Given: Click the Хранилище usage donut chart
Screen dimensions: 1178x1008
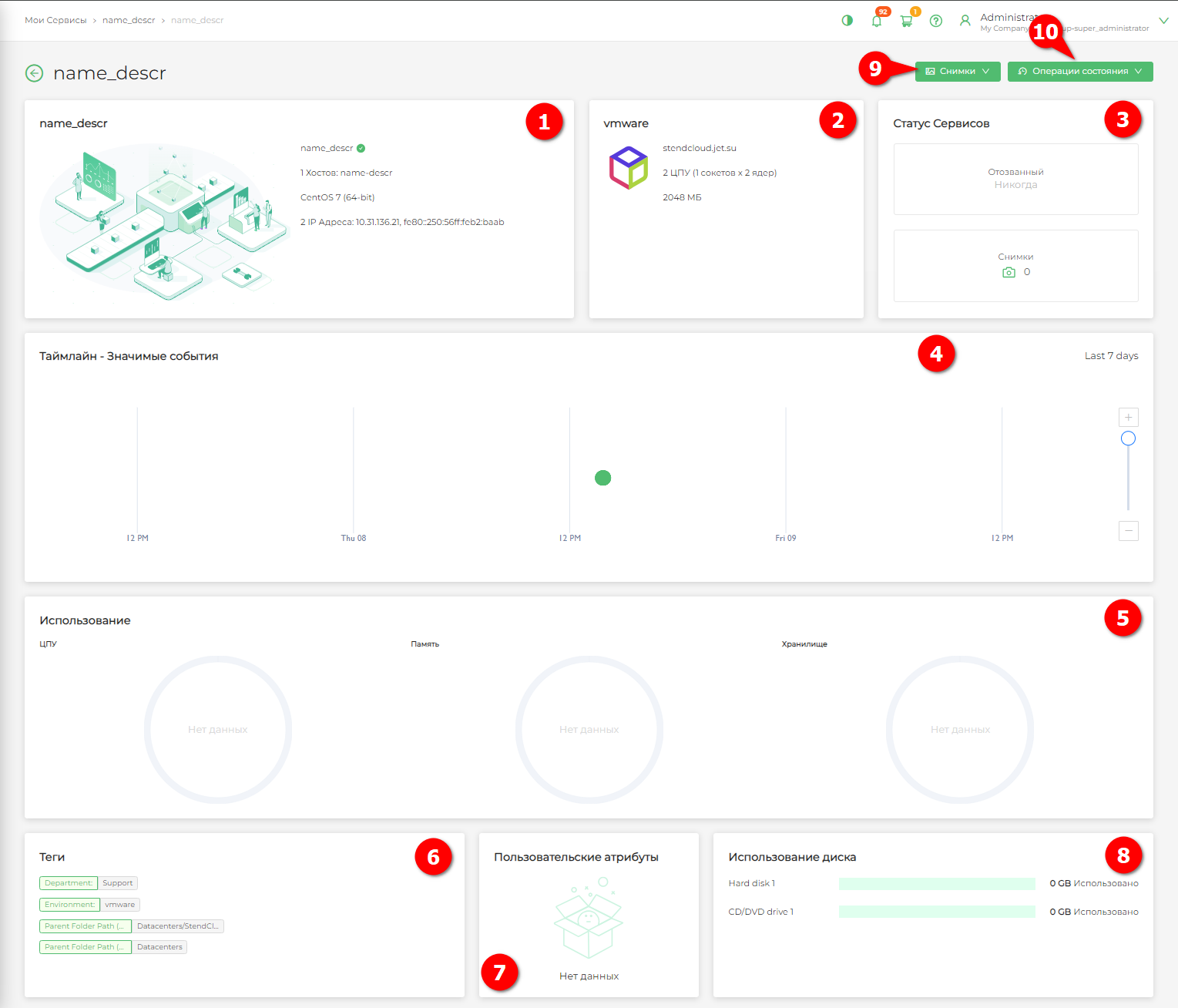Looking at the screenshot, I should coord(960,729).
